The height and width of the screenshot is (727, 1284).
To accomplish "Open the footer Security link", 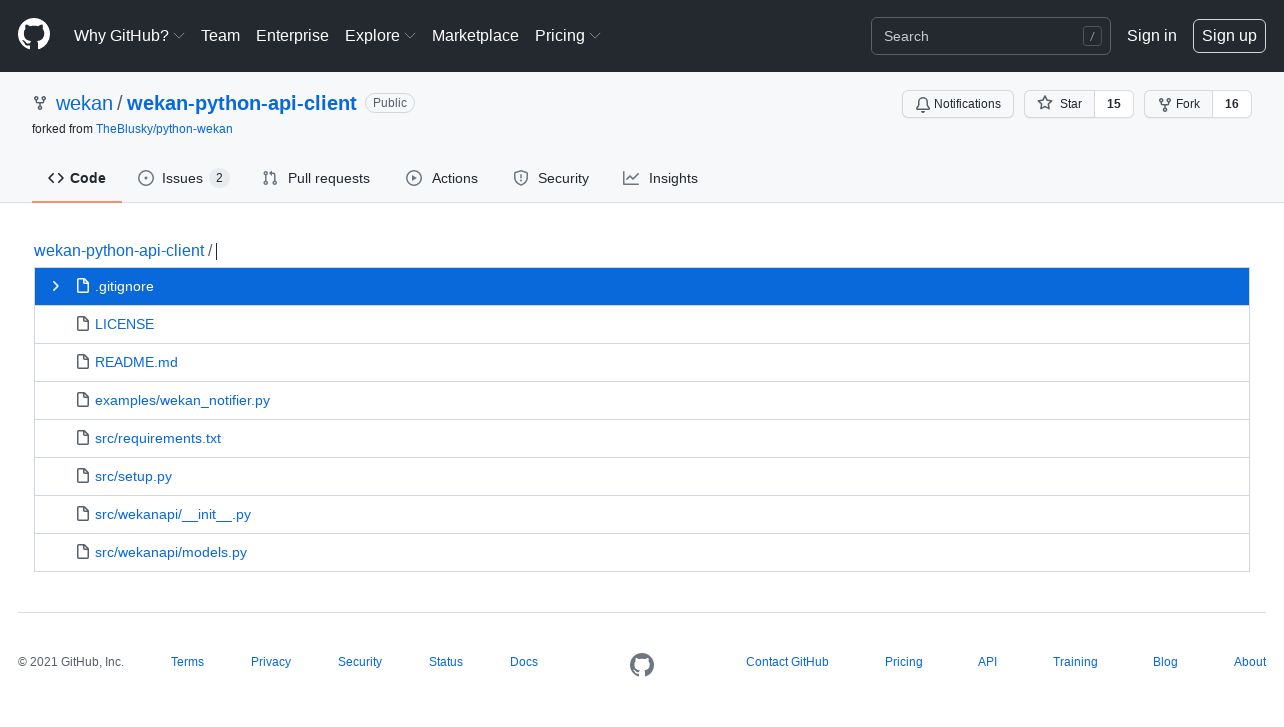I will (360, 662).
